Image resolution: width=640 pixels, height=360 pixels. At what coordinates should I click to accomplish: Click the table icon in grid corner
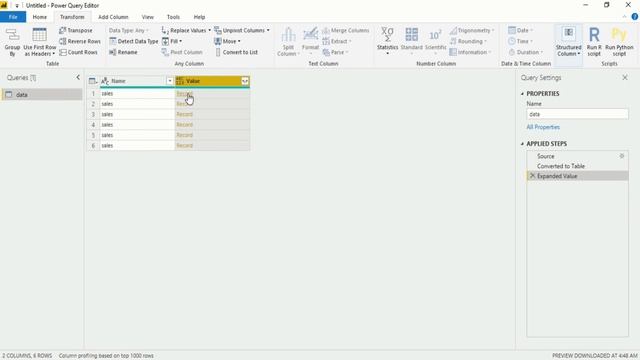coord(93,81)
